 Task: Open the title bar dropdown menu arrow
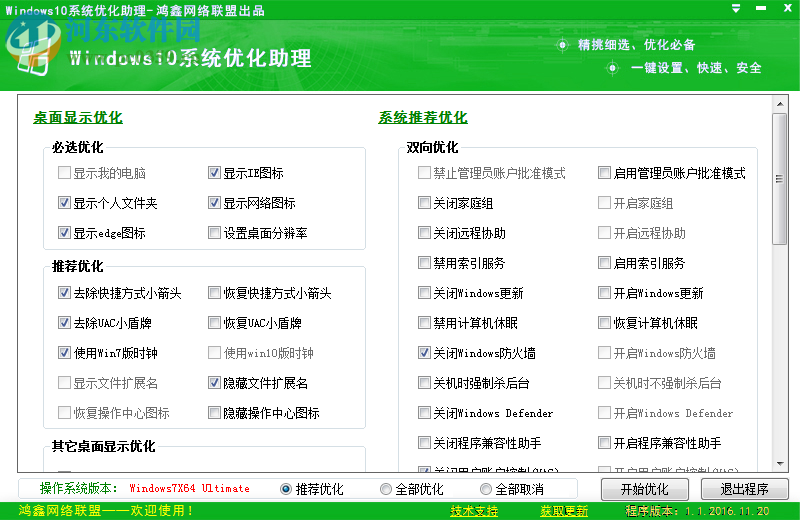[x=736, y=9]
